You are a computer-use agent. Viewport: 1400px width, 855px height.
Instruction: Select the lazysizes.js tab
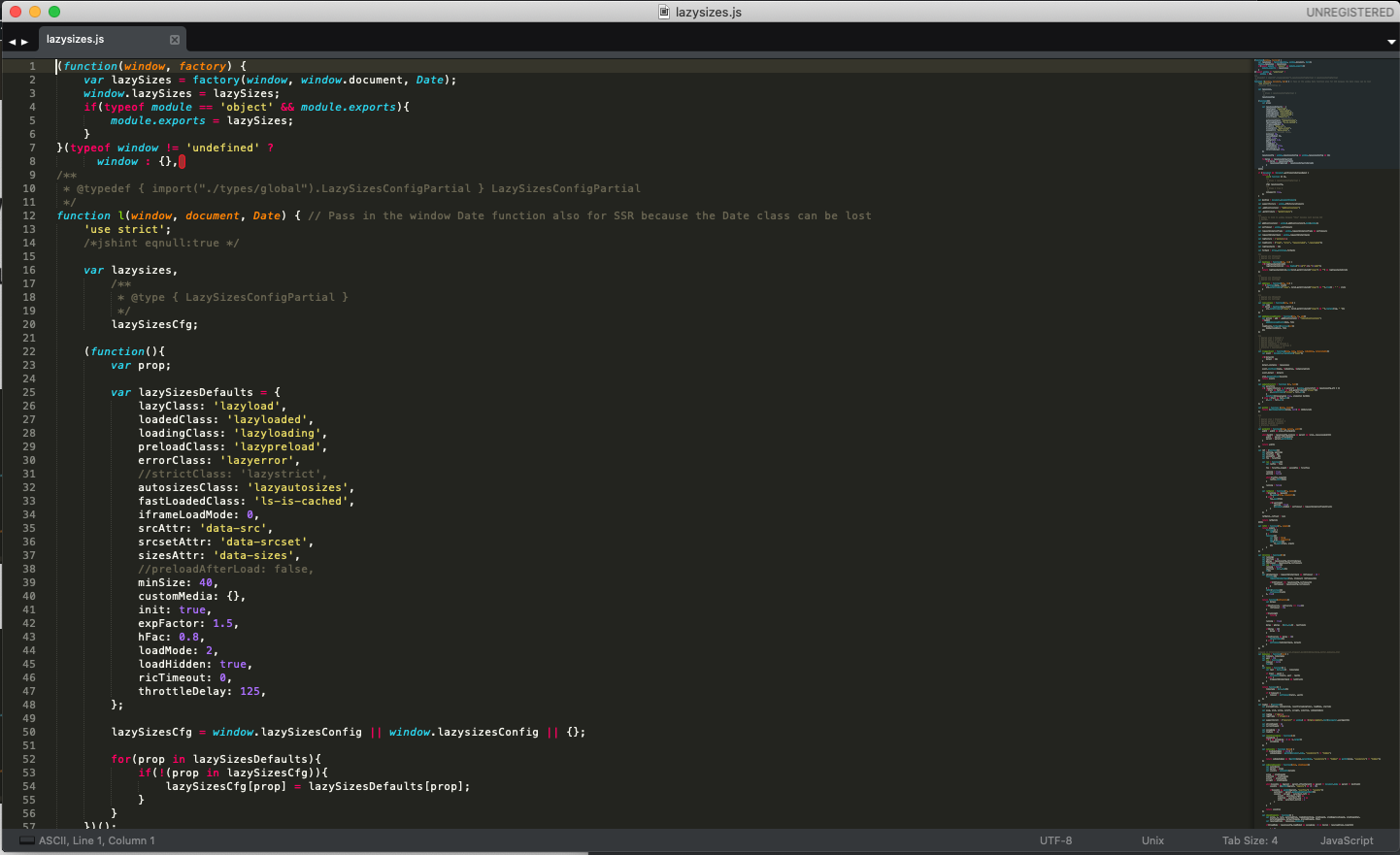pyautogui.click(x=112, y=40)
